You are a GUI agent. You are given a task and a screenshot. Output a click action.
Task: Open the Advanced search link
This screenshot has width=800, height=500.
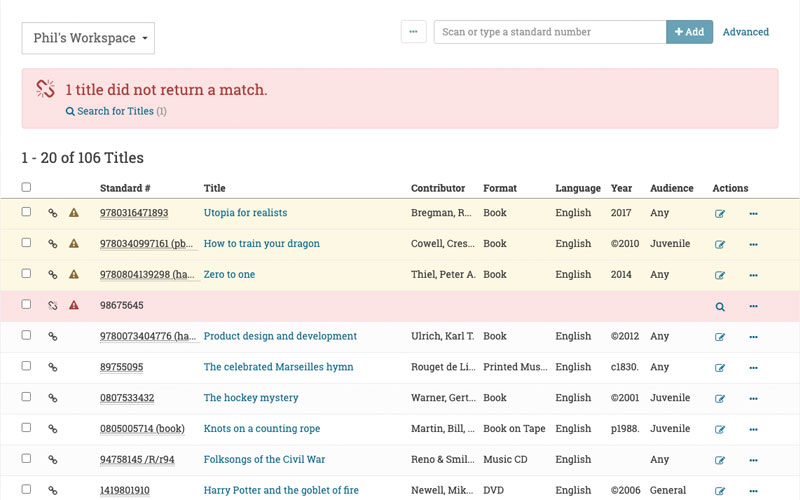pyautogui.click(x=745, y=32)
